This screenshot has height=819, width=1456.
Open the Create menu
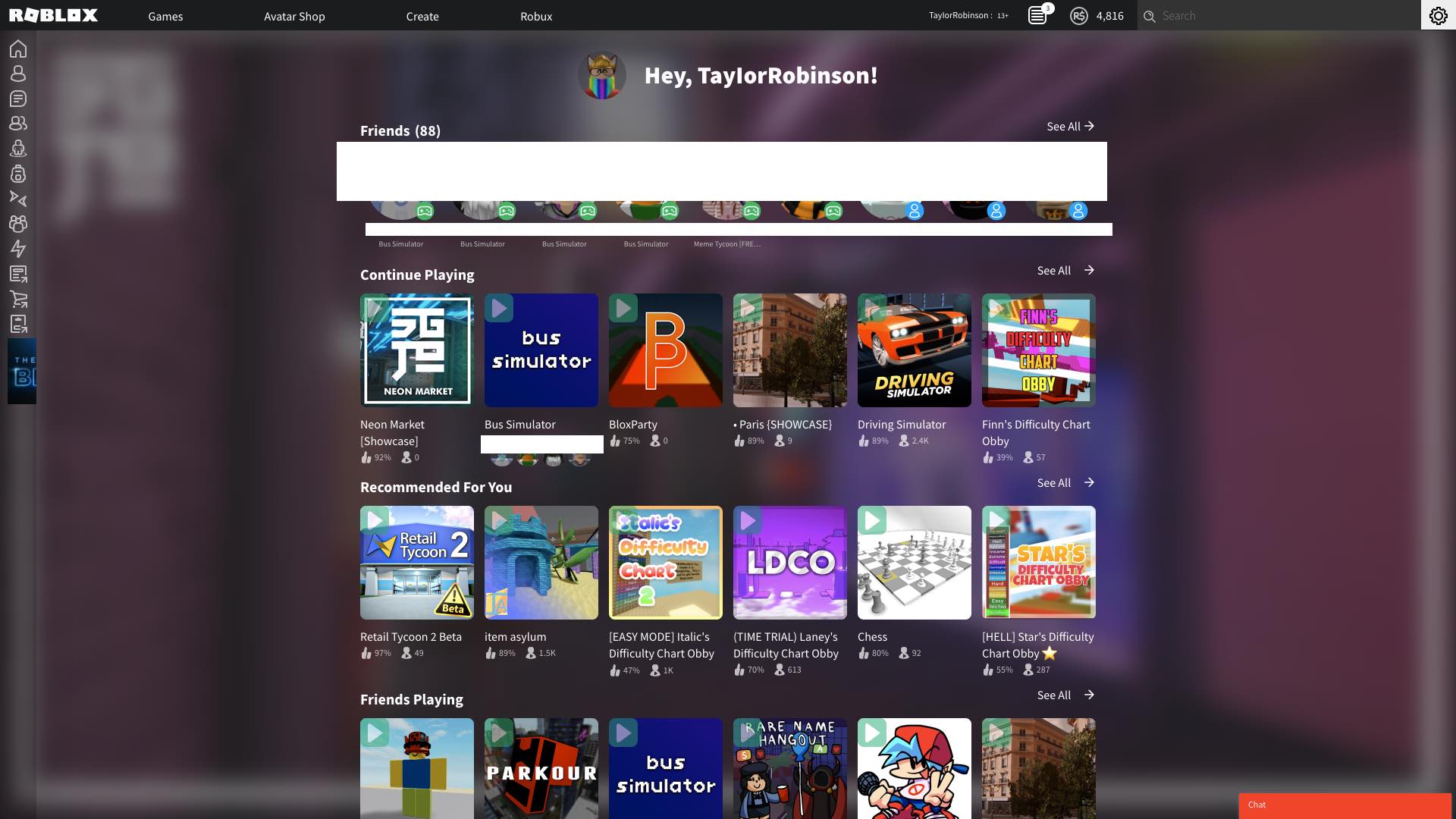pyautogui.click(x=422, y=16)
